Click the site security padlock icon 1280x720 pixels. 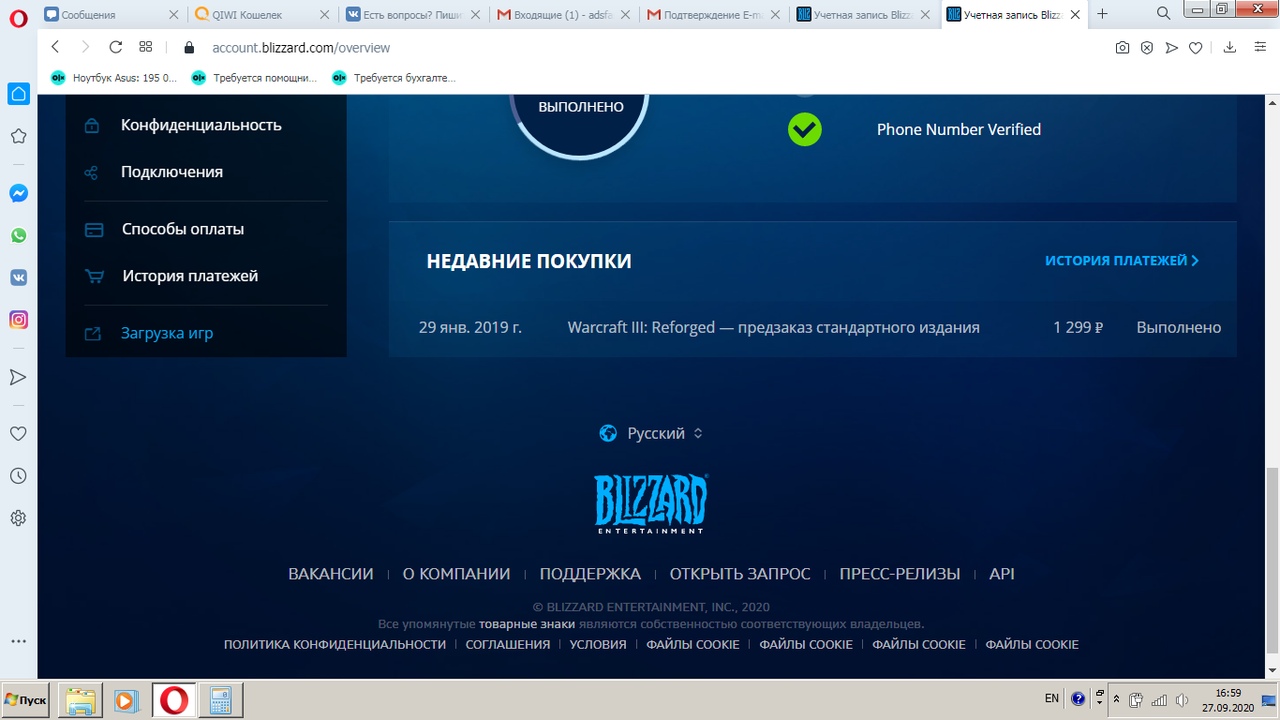point(188,48)
